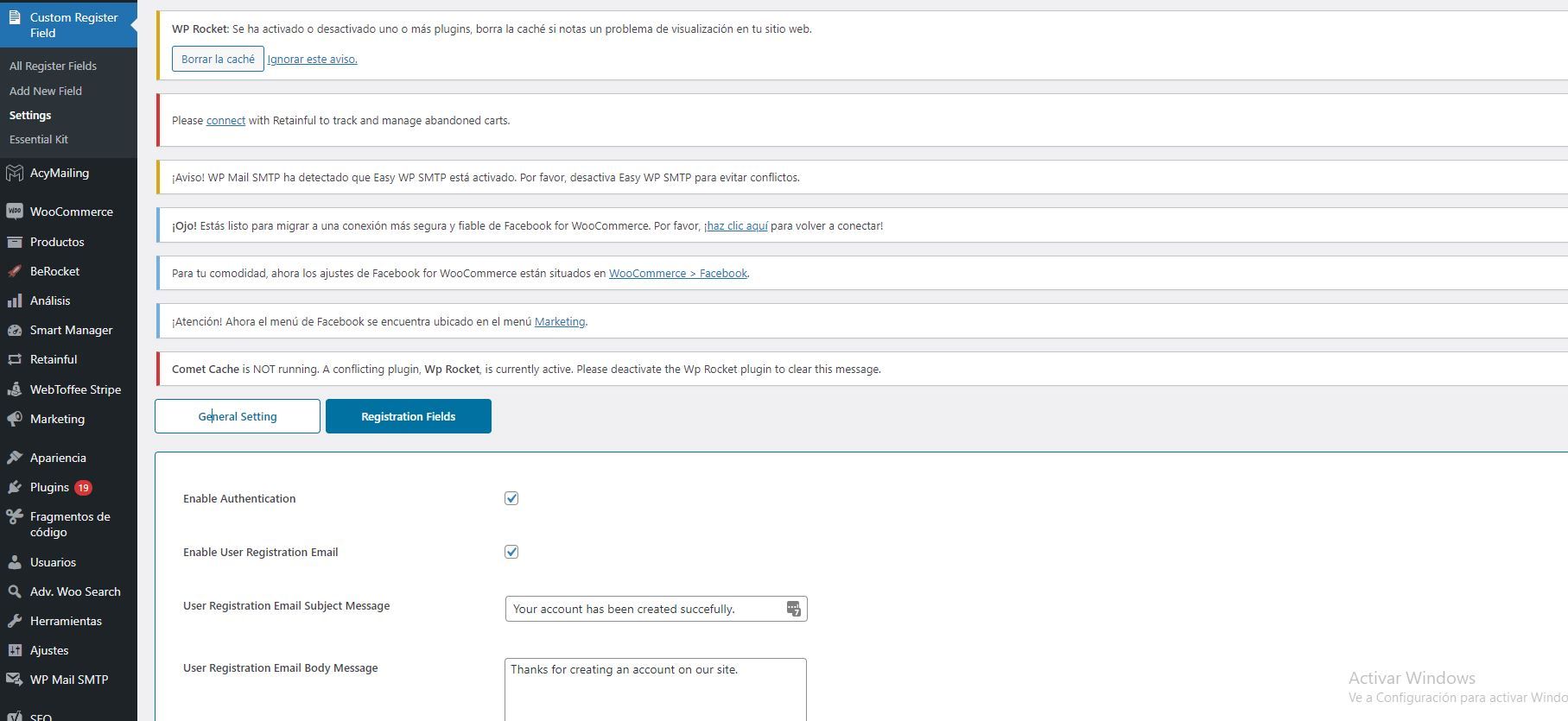This screenshot has height=721, width=1568.
Task: Click the email subject message input field
Action: pyautogui.click(x=656, y=609)
